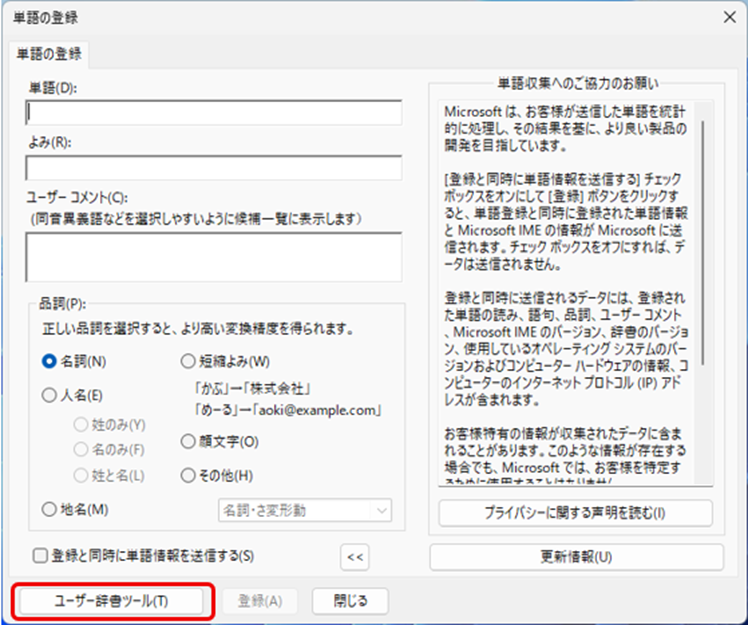748x625 pixels.
Task: Click the 正しい品詞を選択すると hint text
Action: click(198, 328)
